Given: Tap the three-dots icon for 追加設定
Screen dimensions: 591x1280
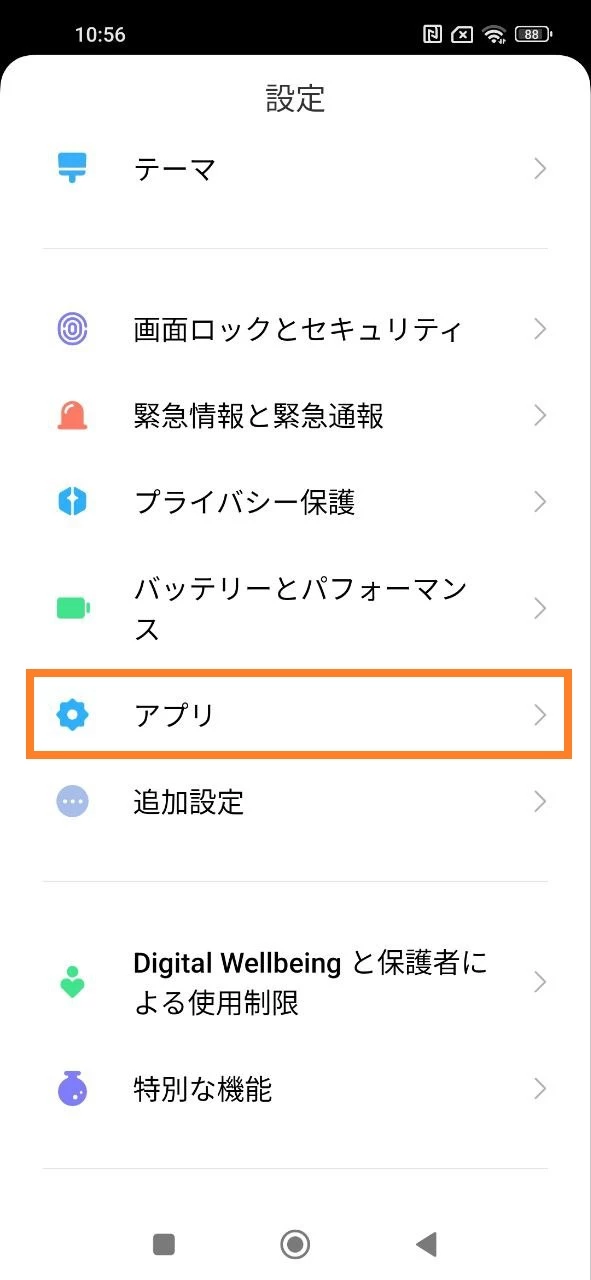Looking at the screenshot, I should pyautogui.click(x=73, y=801).
